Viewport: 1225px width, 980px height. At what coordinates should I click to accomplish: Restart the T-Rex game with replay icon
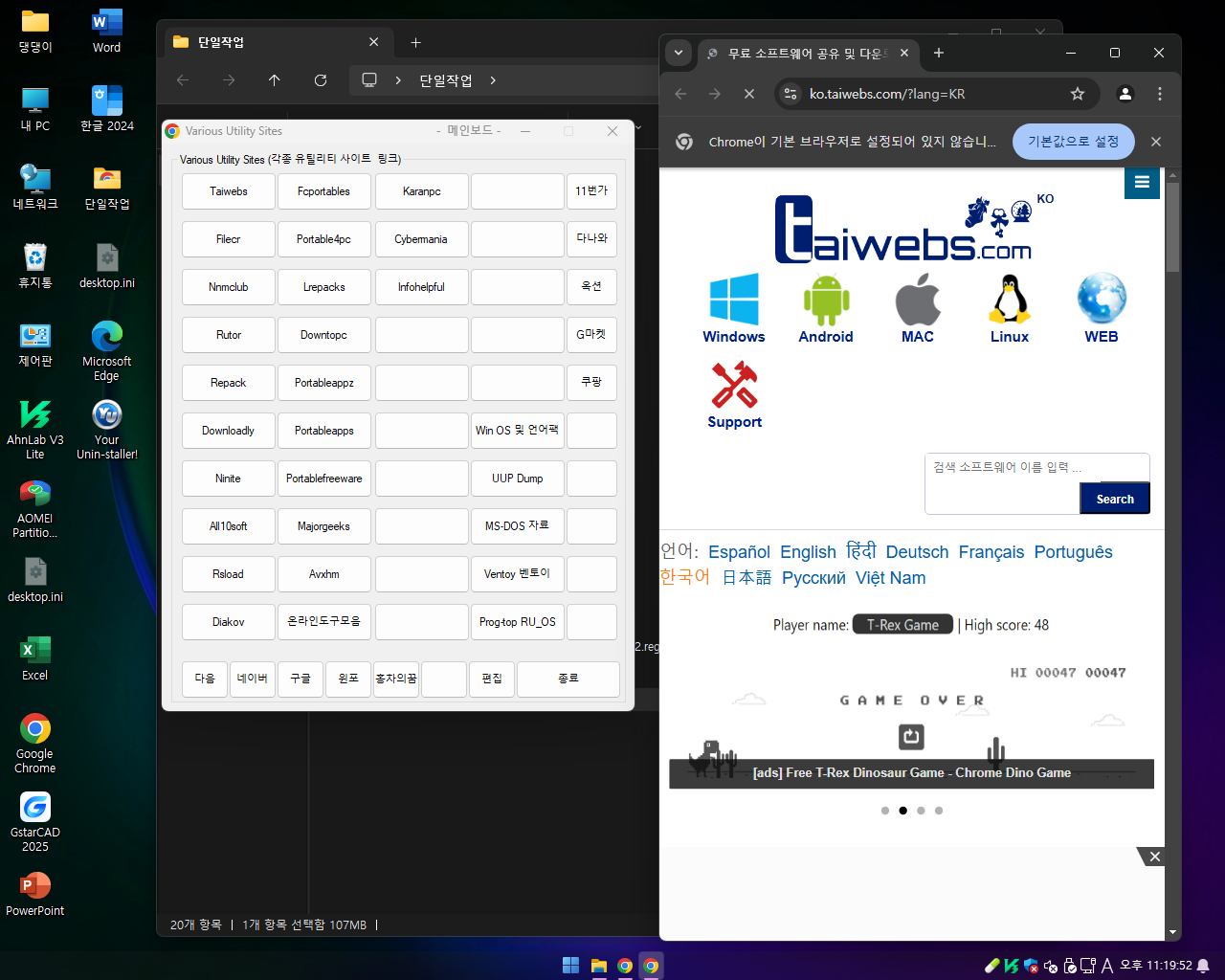pyautogui.click(x=911, y=736)
